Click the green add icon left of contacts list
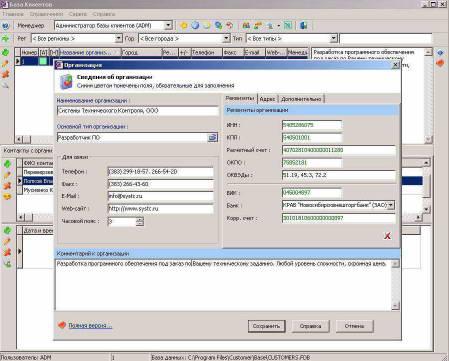This screenshot has width=449, height=361. click(7, 164)
